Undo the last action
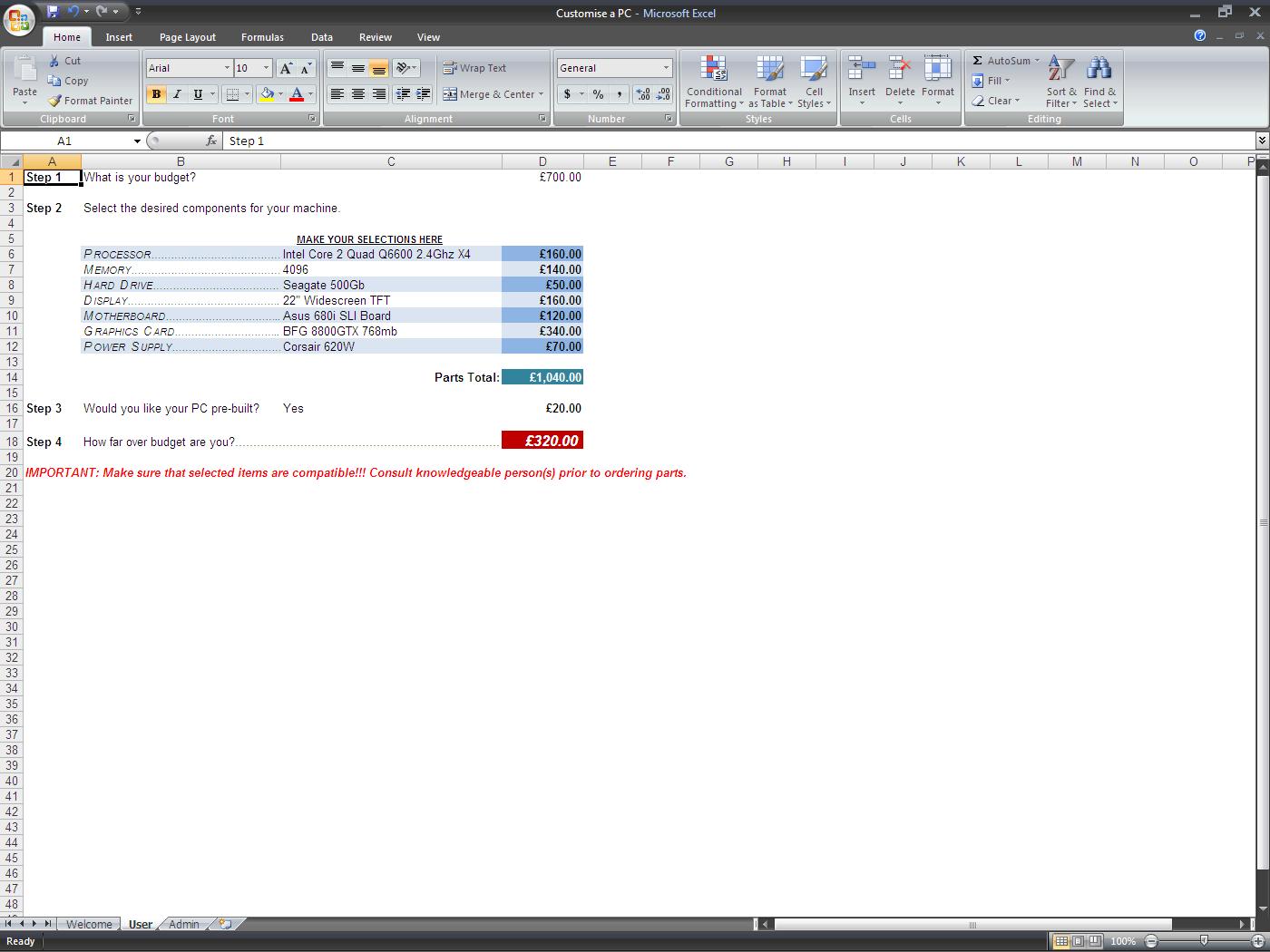Viewport: 1270px width, 952px height. pyautogui.click(x=73, y=12)
